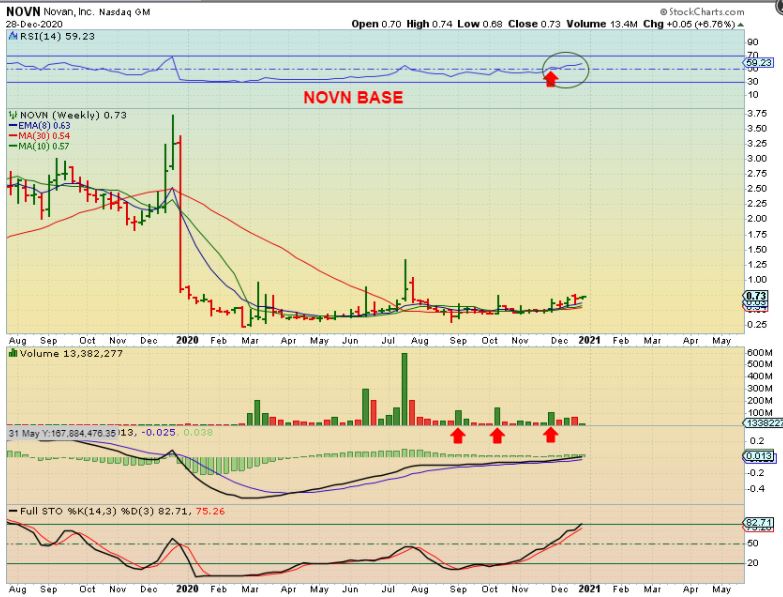Click the tallest green volume bar in July
The image size is (783, 597).
404,389
